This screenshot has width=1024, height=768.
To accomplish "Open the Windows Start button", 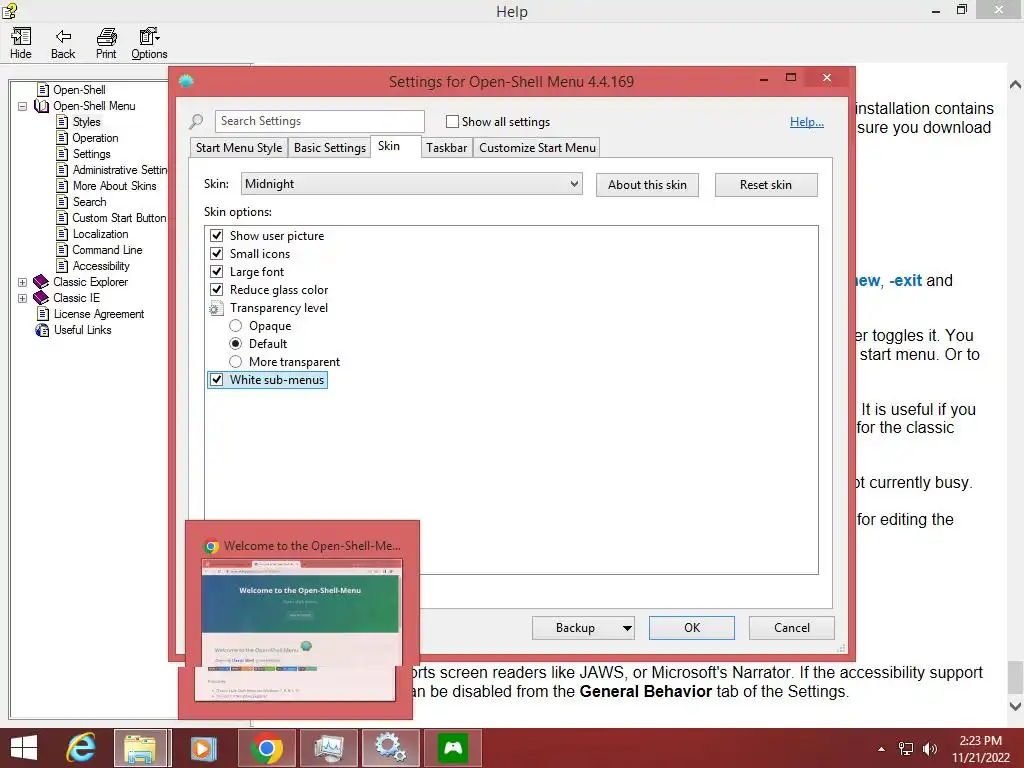I will tap(24, 748).
